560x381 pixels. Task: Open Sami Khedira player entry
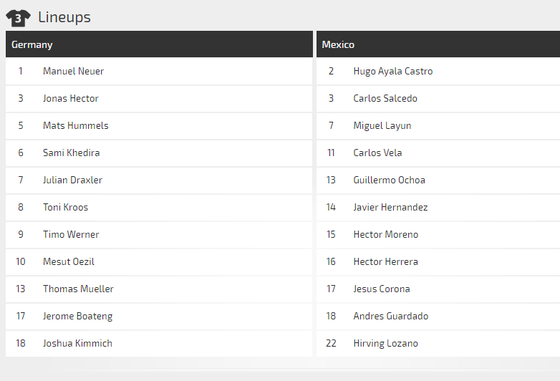71,153
